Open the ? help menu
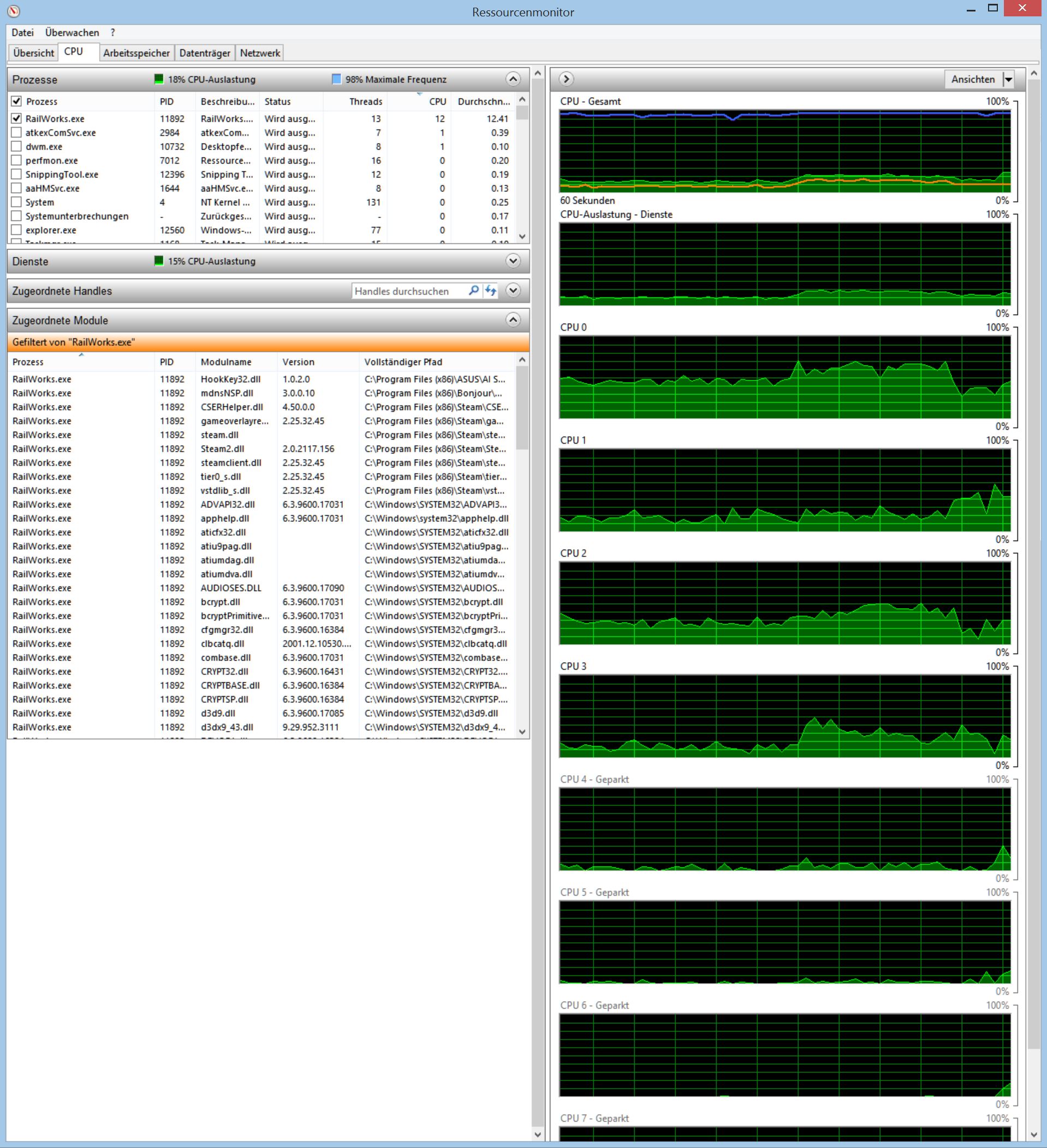 pos(113,32)
